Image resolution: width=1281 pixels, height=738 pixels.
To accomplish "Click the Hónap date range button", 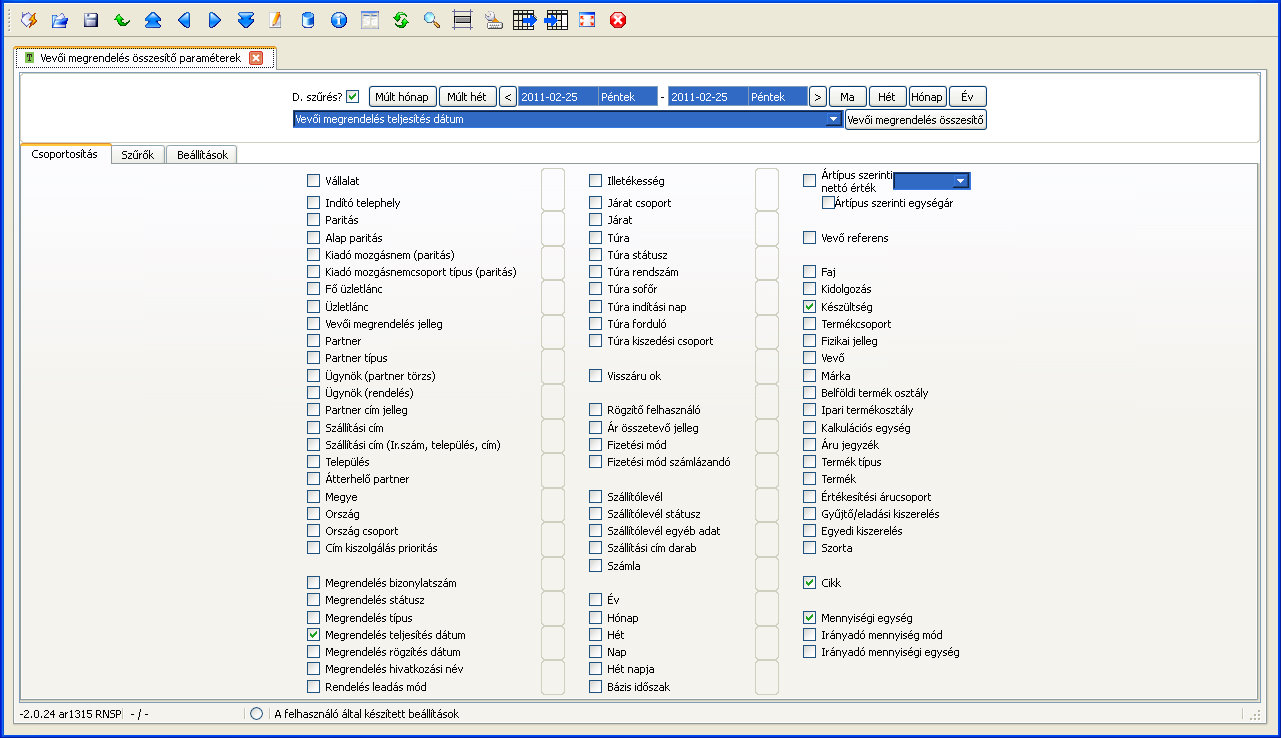I will pos(928,97).
